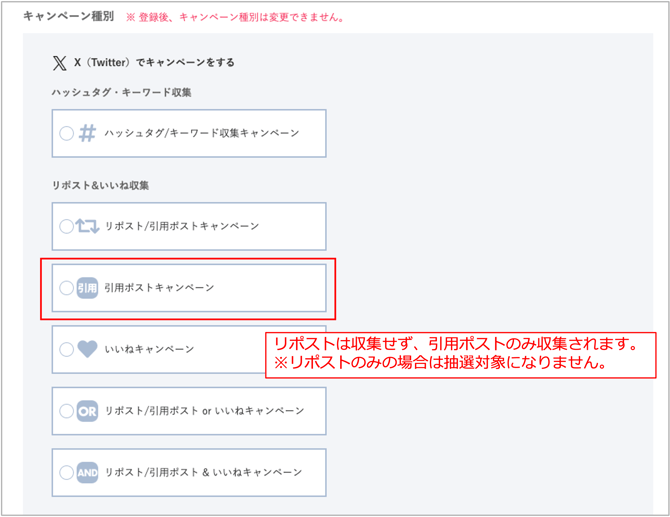Click the いいねキャンペーン label text
Image resolution: width=670 pixels, height=517 pixels.
[x=149, y=350]
